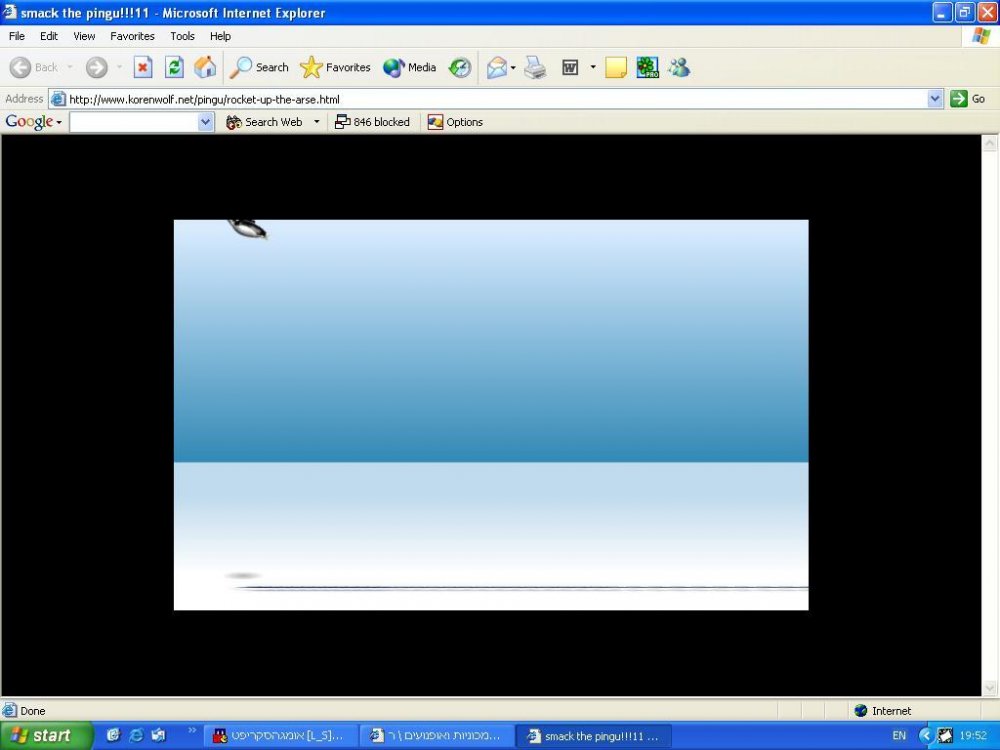Launch the Messenger buddies icon
The height and width of the screenshot is (750, 1000).
click(x=679, y=67)
